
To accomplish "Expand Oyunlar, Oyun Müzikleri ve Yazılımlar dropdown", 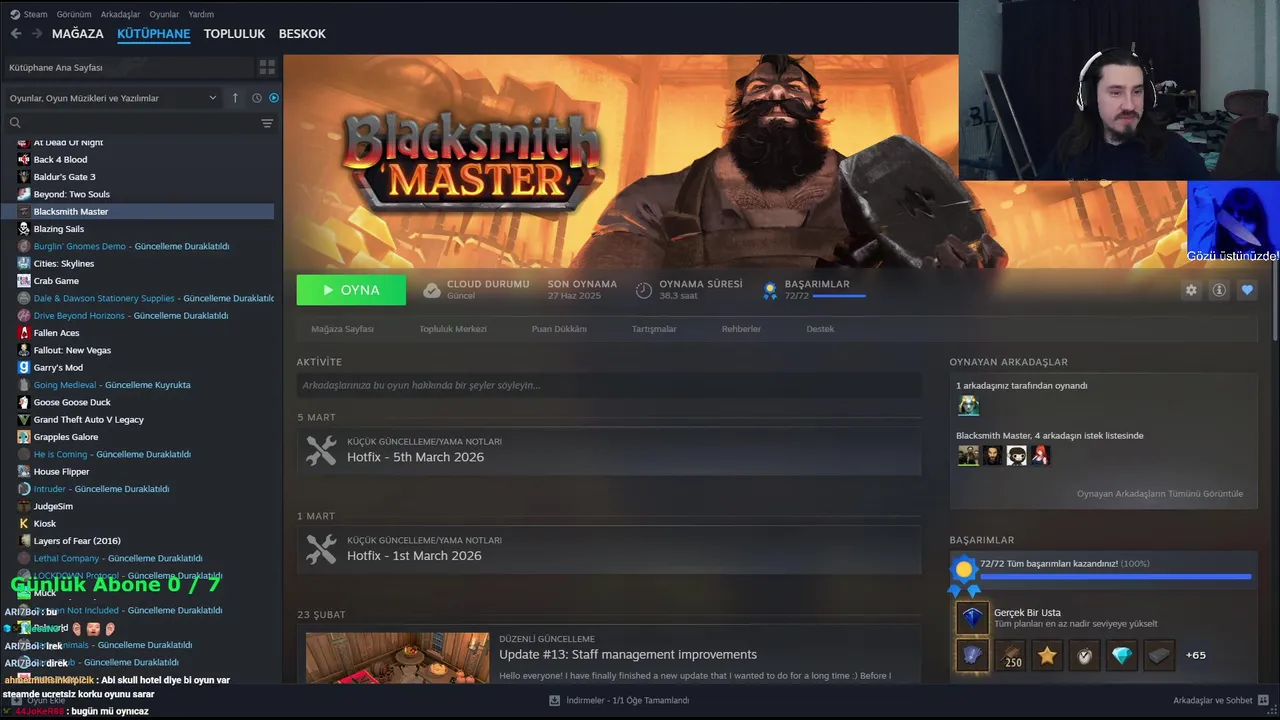I will (x=113, y=98).
